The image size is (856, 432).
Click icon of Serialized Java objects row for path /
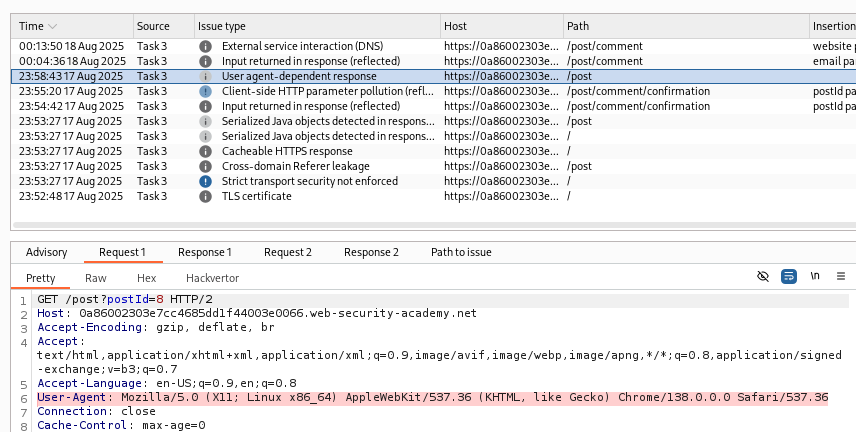coord(205,136)
